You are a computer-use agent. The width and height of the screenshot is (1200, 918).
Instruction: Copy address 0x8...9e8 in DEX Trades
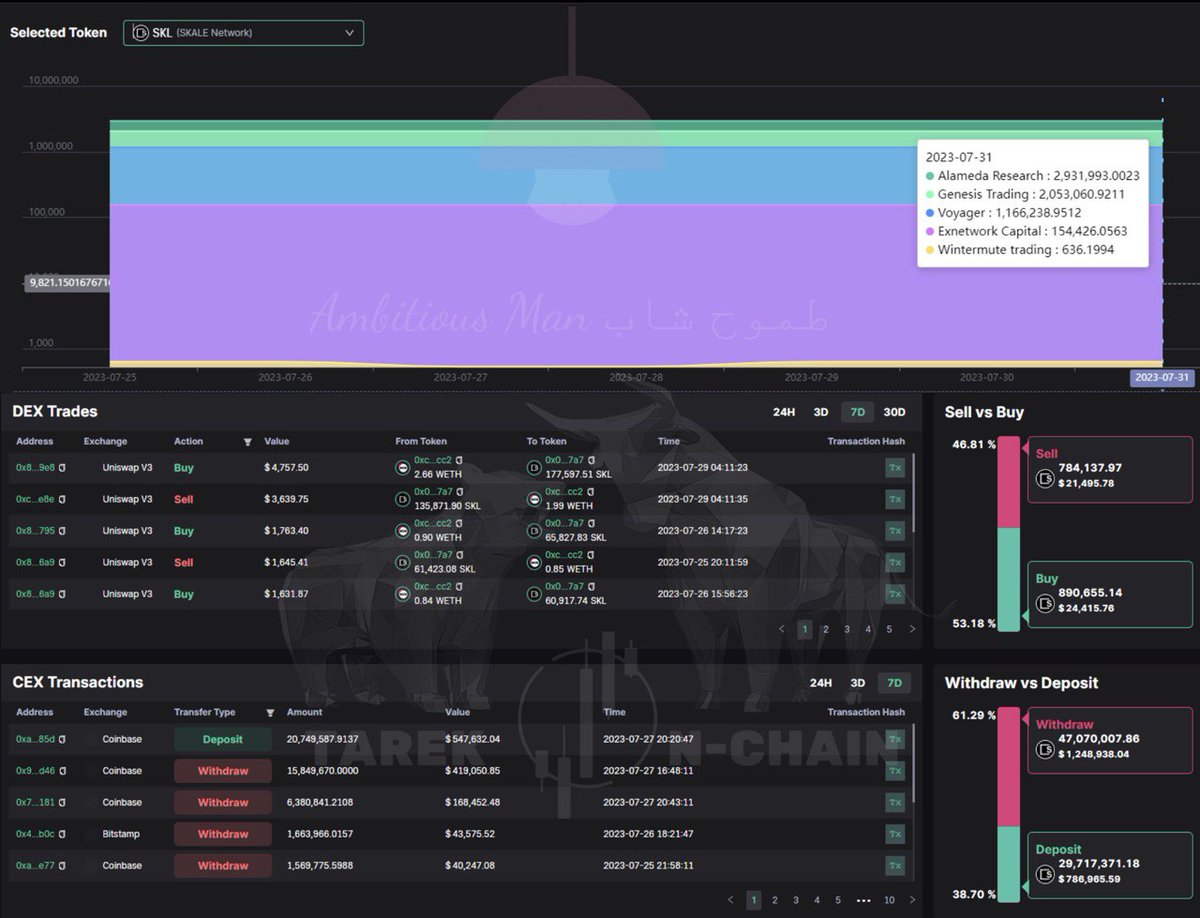click(x=63, y=467)
